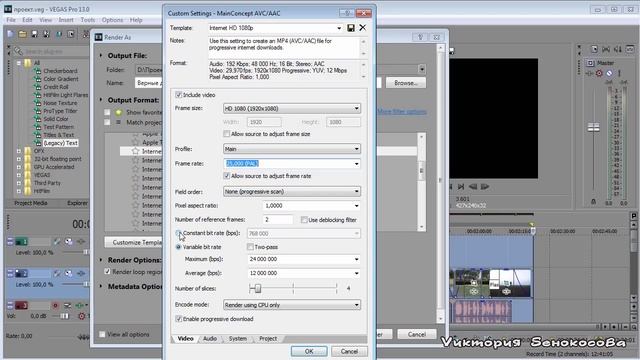Click the Save icon in VEGAS toolbar

[34, 34]
